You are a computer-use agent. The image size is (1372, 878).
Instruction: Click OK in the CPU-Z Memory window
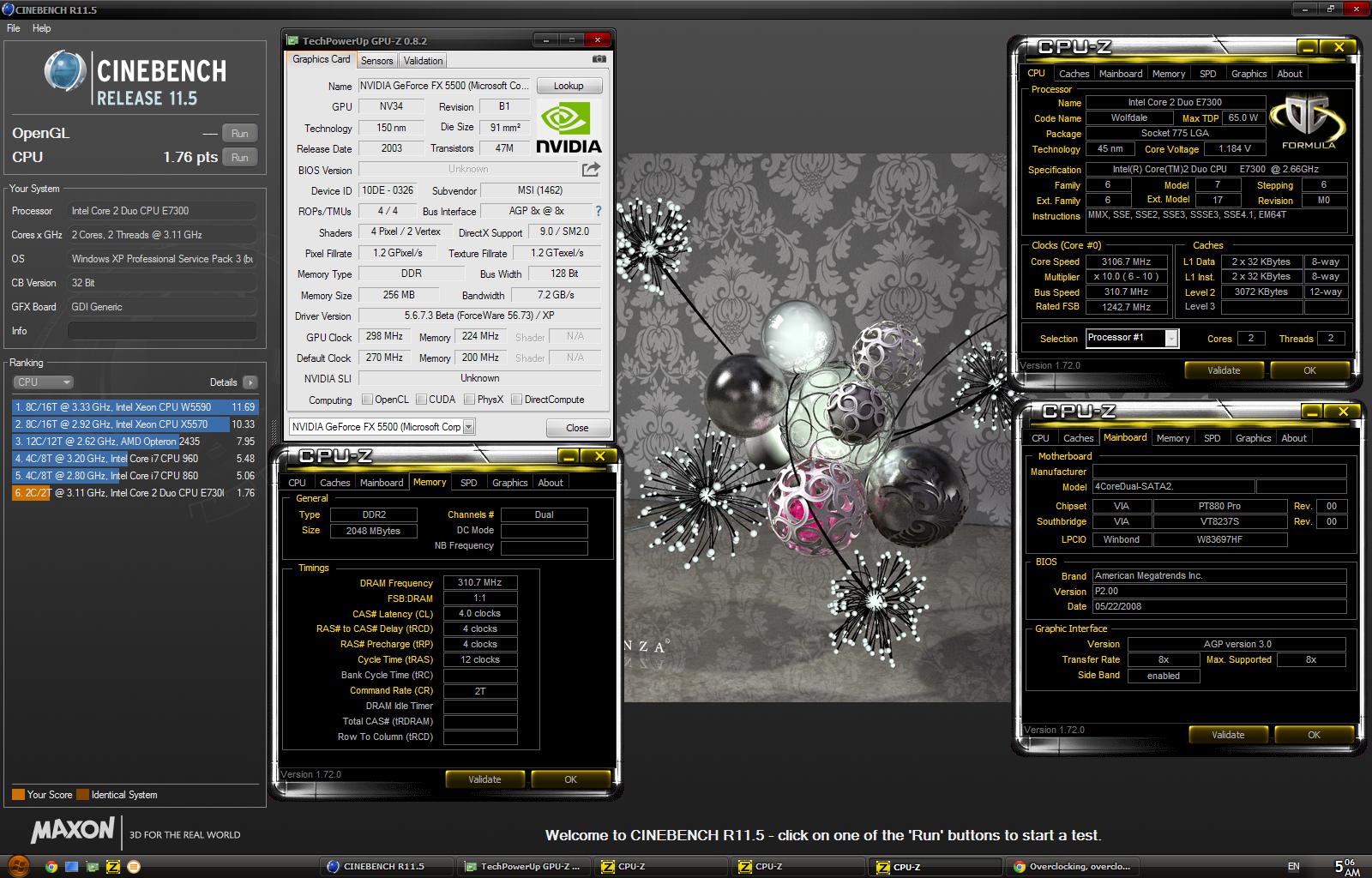(x=570, y=779)
